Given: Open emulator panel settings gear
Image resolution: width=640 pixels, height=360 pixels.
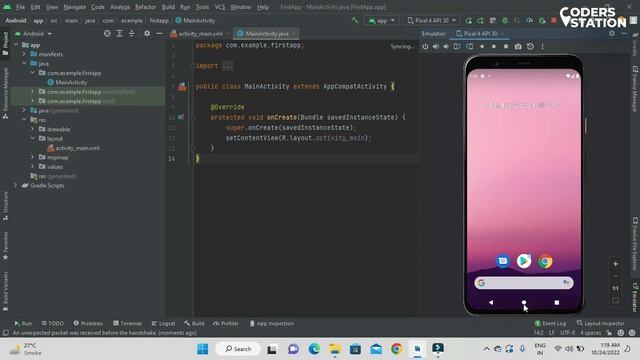Looking at the screenshot, I should coord(611,33).
